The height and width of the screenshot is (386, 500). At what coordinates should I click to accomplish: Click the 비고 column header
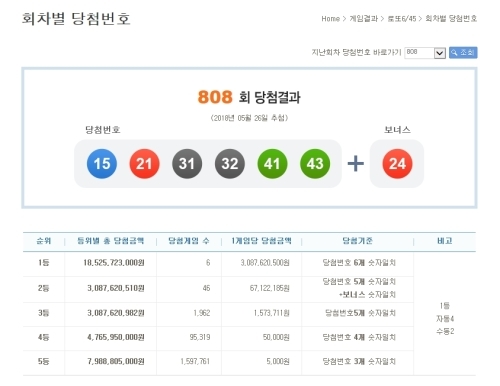pos(445,241)
